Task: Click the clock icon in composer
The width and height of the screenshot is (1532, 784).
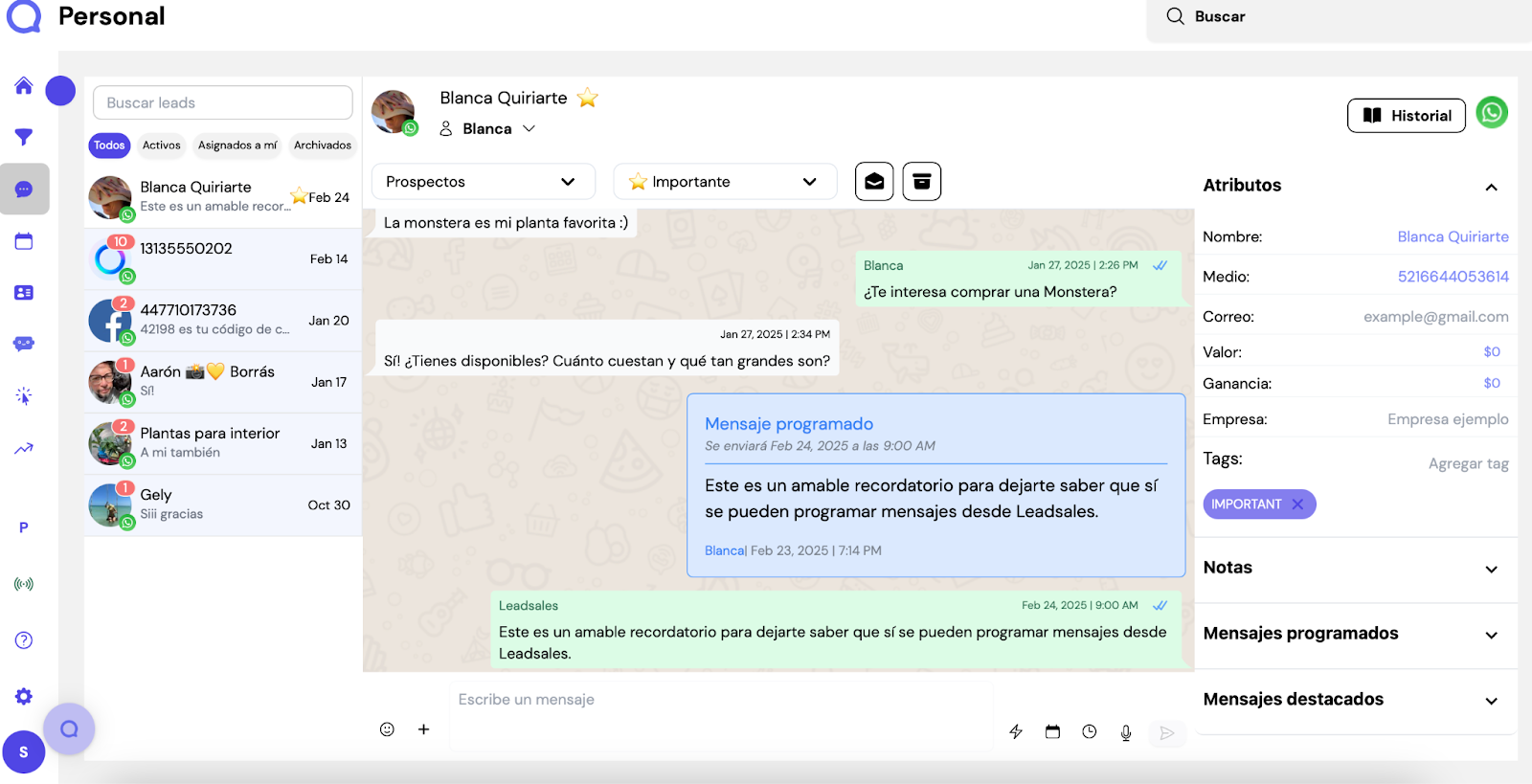Action: click(1090, 732)
